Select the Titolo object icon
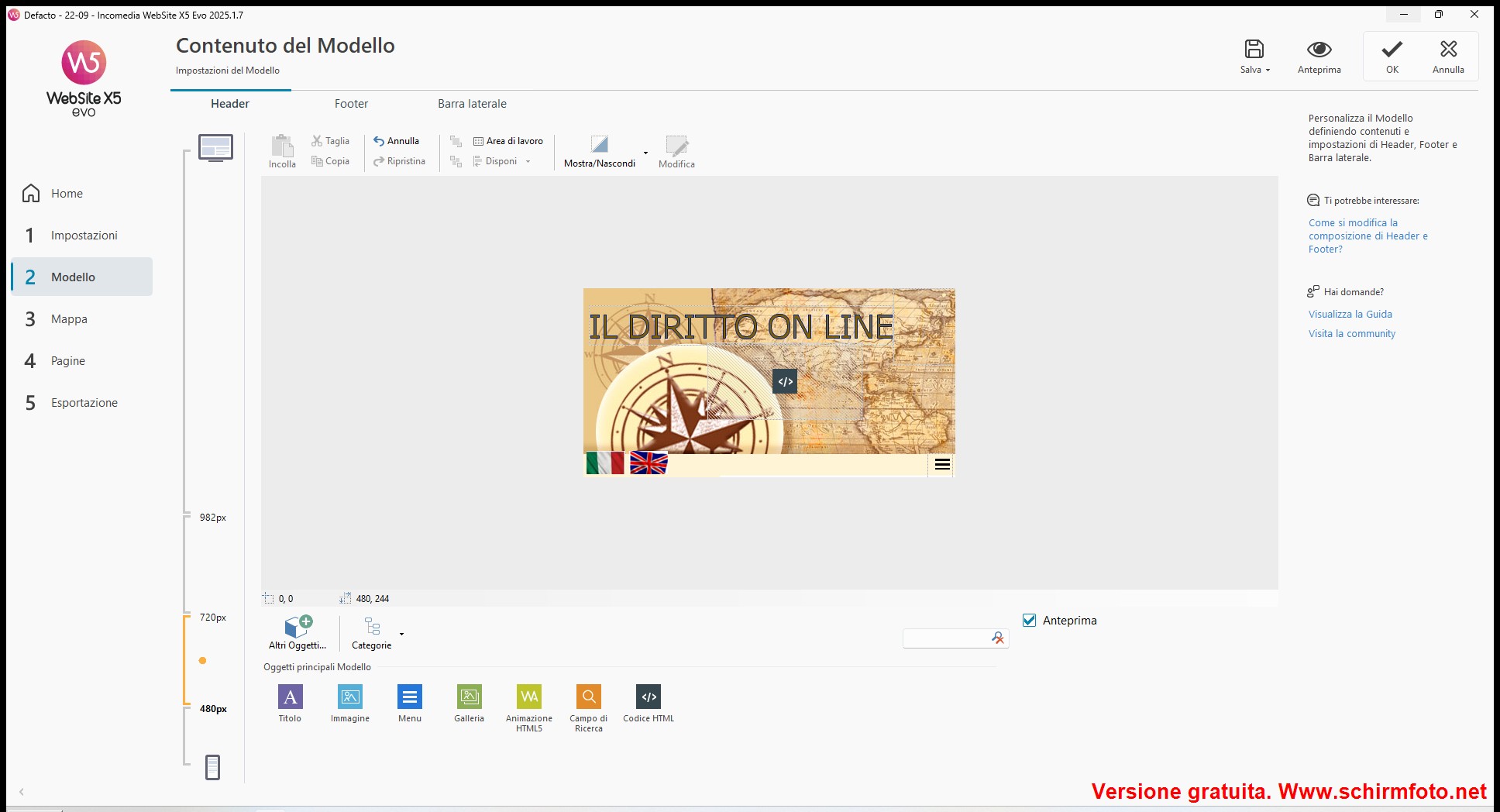The width and height of the screenshot is (1500, 812). [290, 697]
